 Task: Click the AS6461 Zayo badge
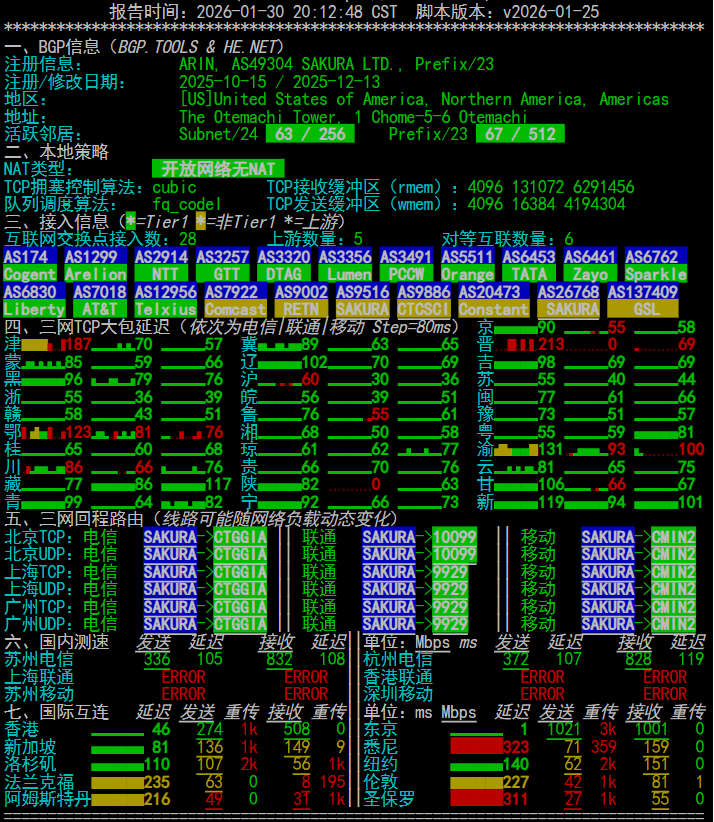[x=590, y=265]
